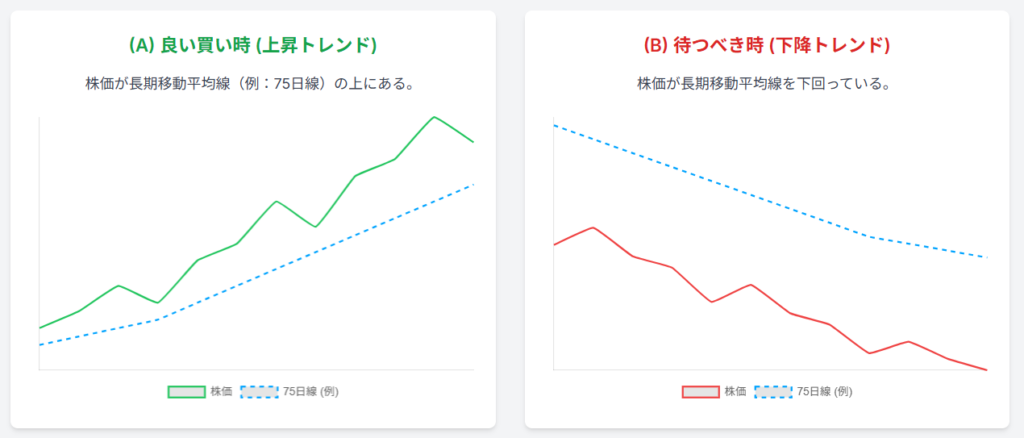
Task: Click the highest peak of the red line
Action: (593, 227)
